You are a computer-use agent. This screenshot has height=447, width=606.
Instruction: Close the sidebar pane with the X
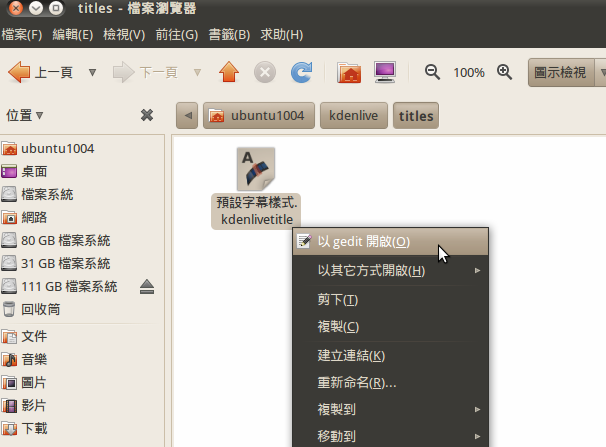tap(147, 115)
